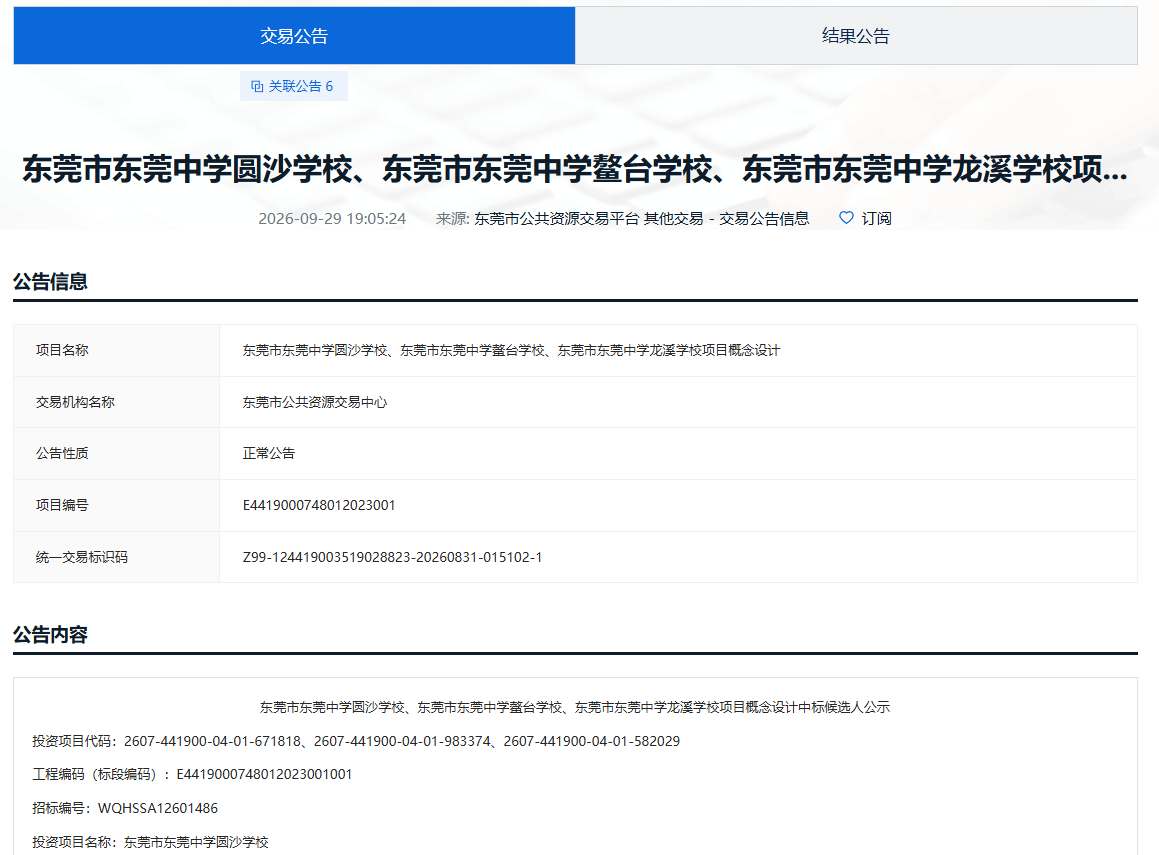Image resolution: width=1159 pixels, height=855 pixels.
Task: Click 东莞市公共资源交易中心 value cell
Action: pyautogui.click(x=678, y=402)
